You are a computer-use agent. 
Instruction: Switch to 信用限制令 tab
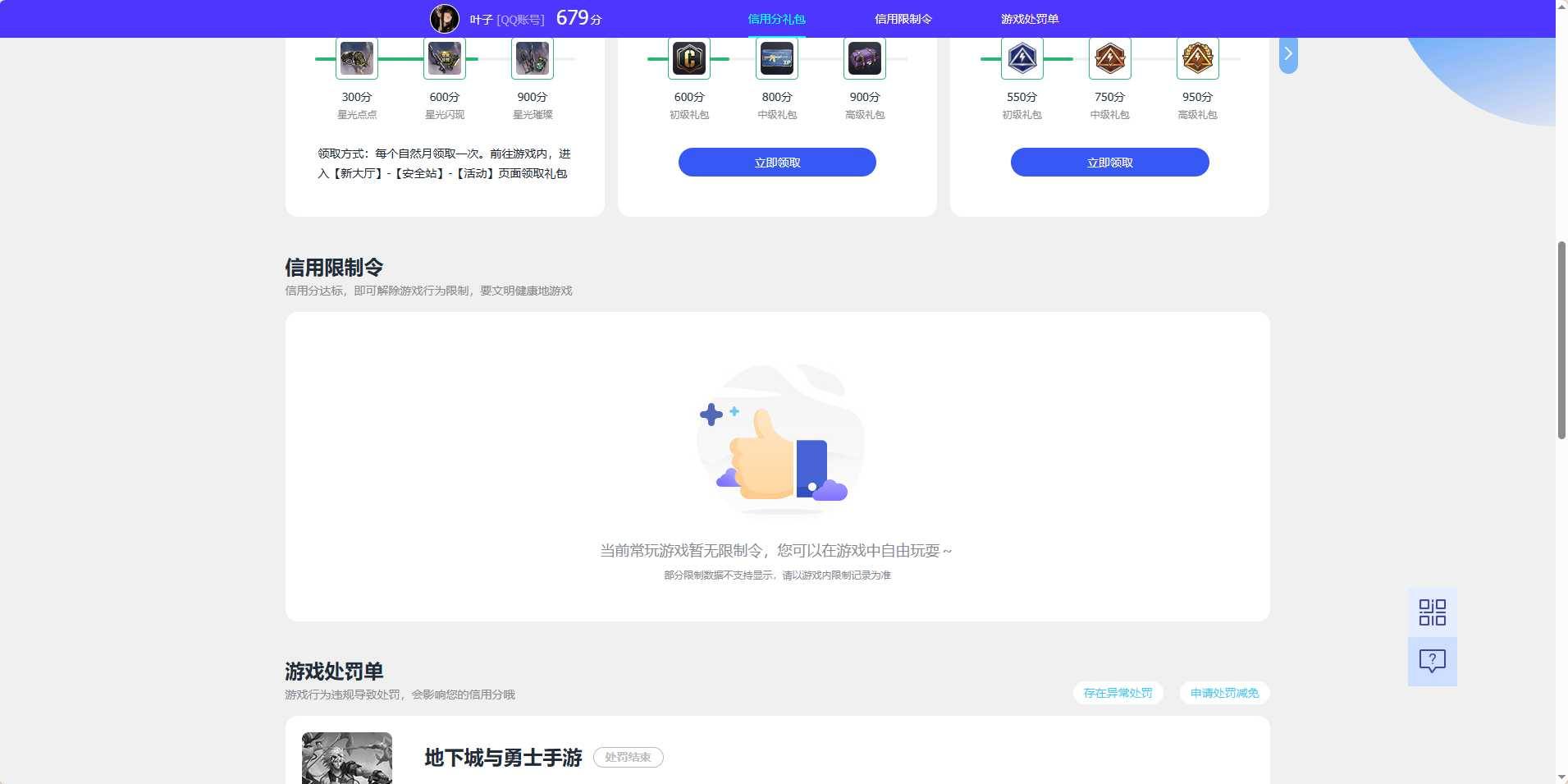[903, 19]
